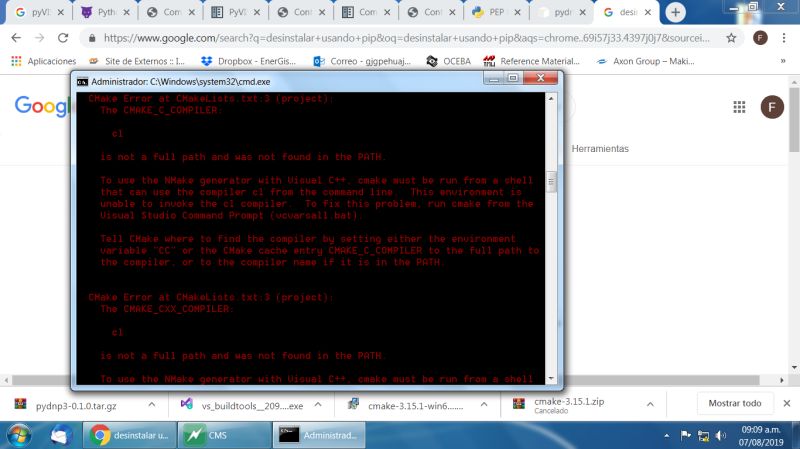Open Dropbox - EnerGis bookmark
The height and width of the screenshot is (449, 800).
pyautogui.click(x=248, y=61)
